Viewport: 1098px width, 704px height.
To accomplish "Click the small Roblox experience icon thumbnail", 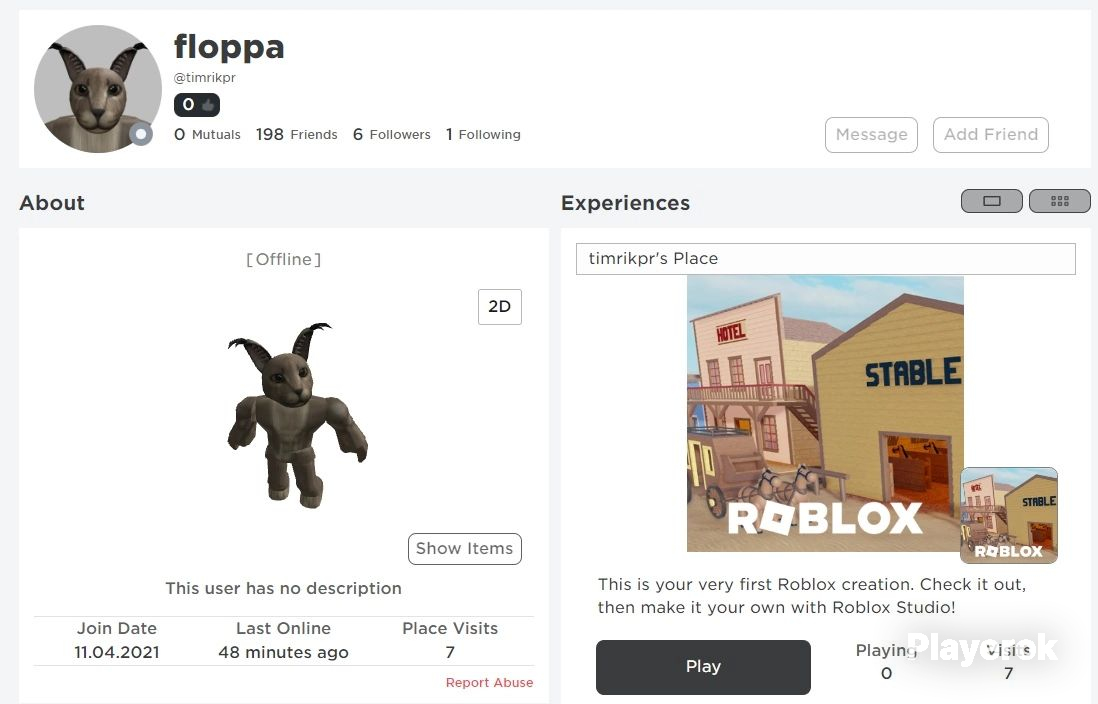I will coord(1009,516).
